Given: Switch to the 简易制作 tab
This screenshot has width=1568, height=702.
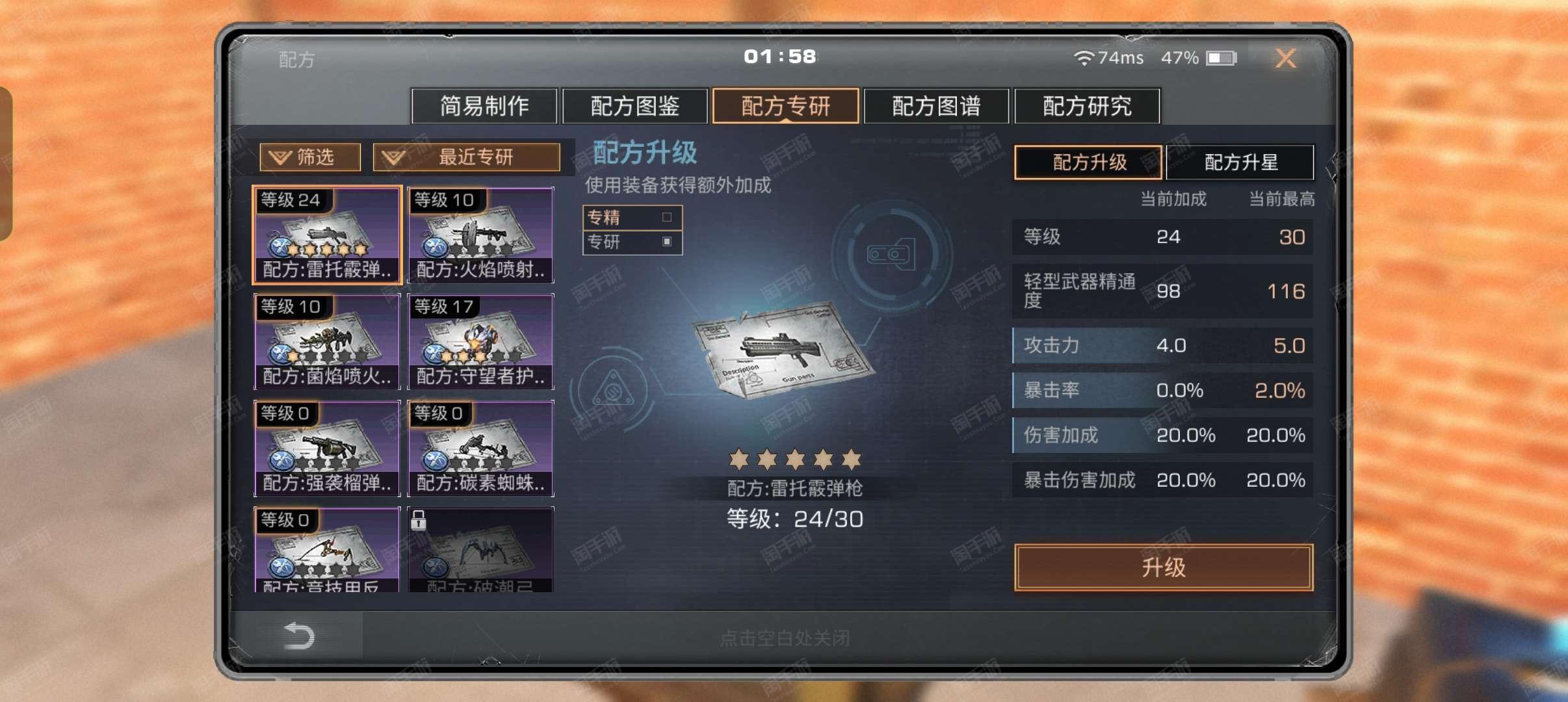Looking at the screenshot, I should [484, 106].
